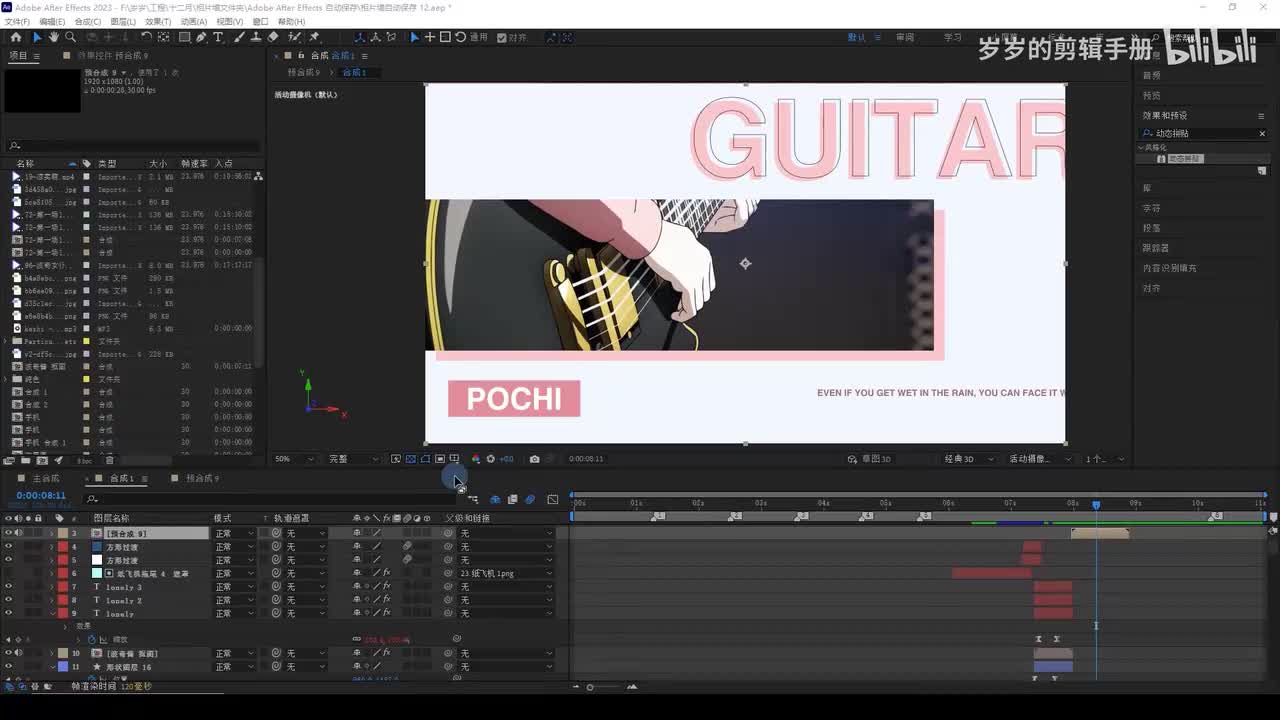Open the 效果(T) menu
This screenshot has width=1280, height=720.
158,21
